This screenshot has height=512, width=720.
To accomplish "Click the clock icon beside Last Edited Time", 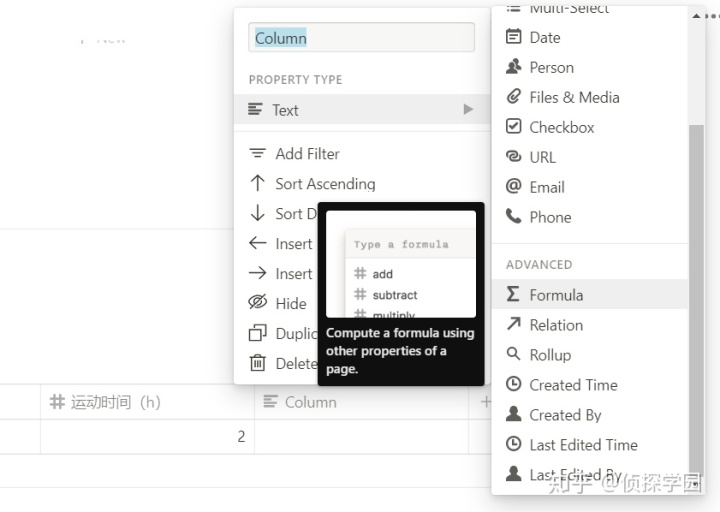I will click(513, 443).
